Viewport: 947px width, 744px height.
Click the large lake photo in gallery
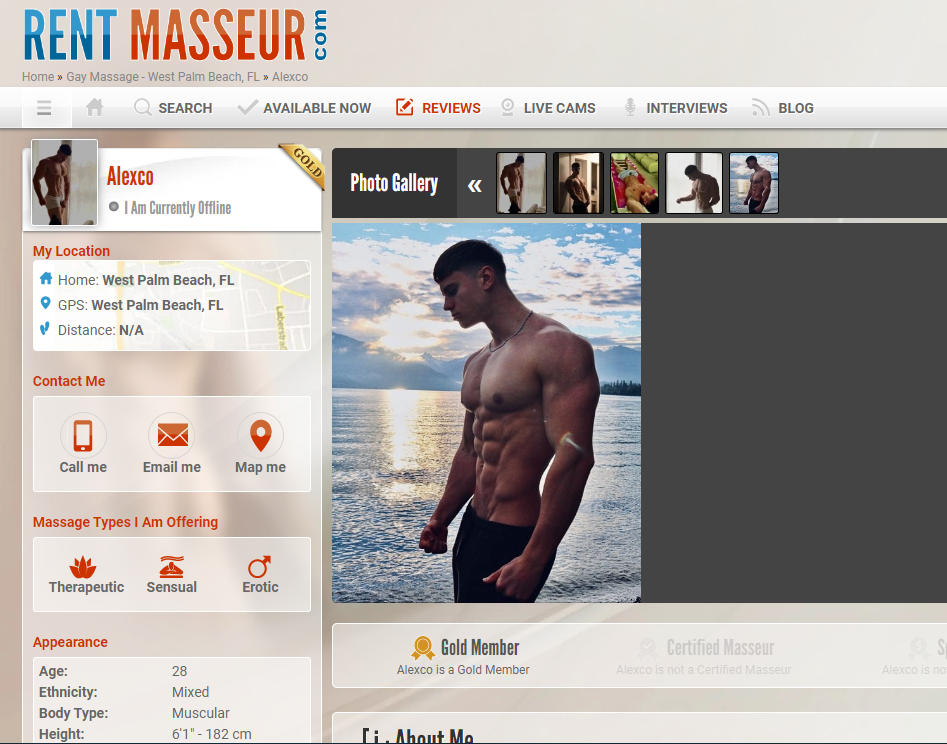point(486,413)
